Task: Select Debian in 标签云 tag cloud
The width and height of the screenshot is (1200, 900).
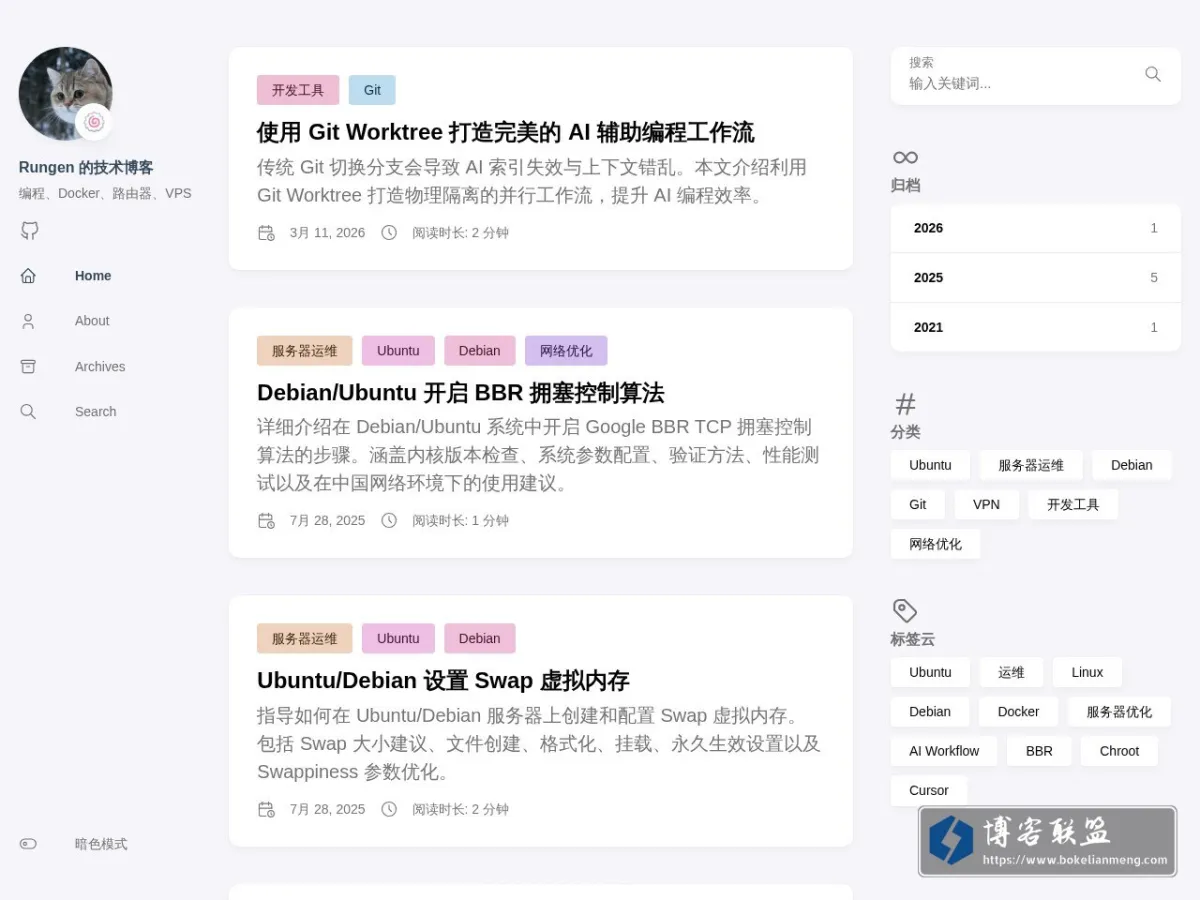Action: click(x=930, y=712)
